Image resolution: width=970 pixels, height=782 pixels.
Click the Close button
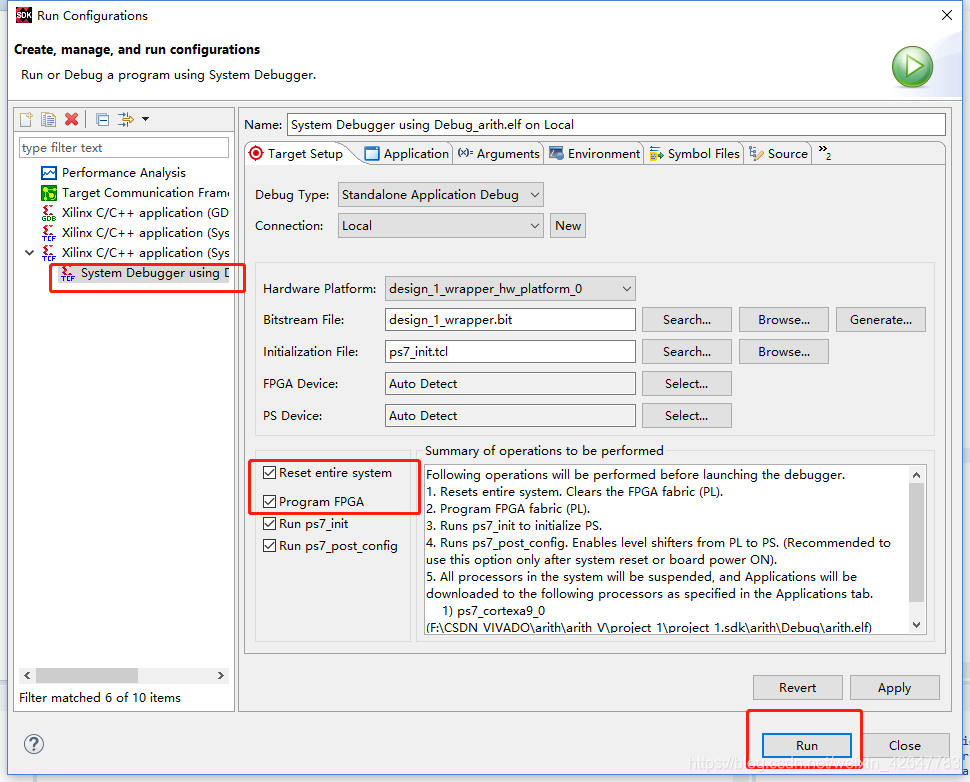pos(905,745)
